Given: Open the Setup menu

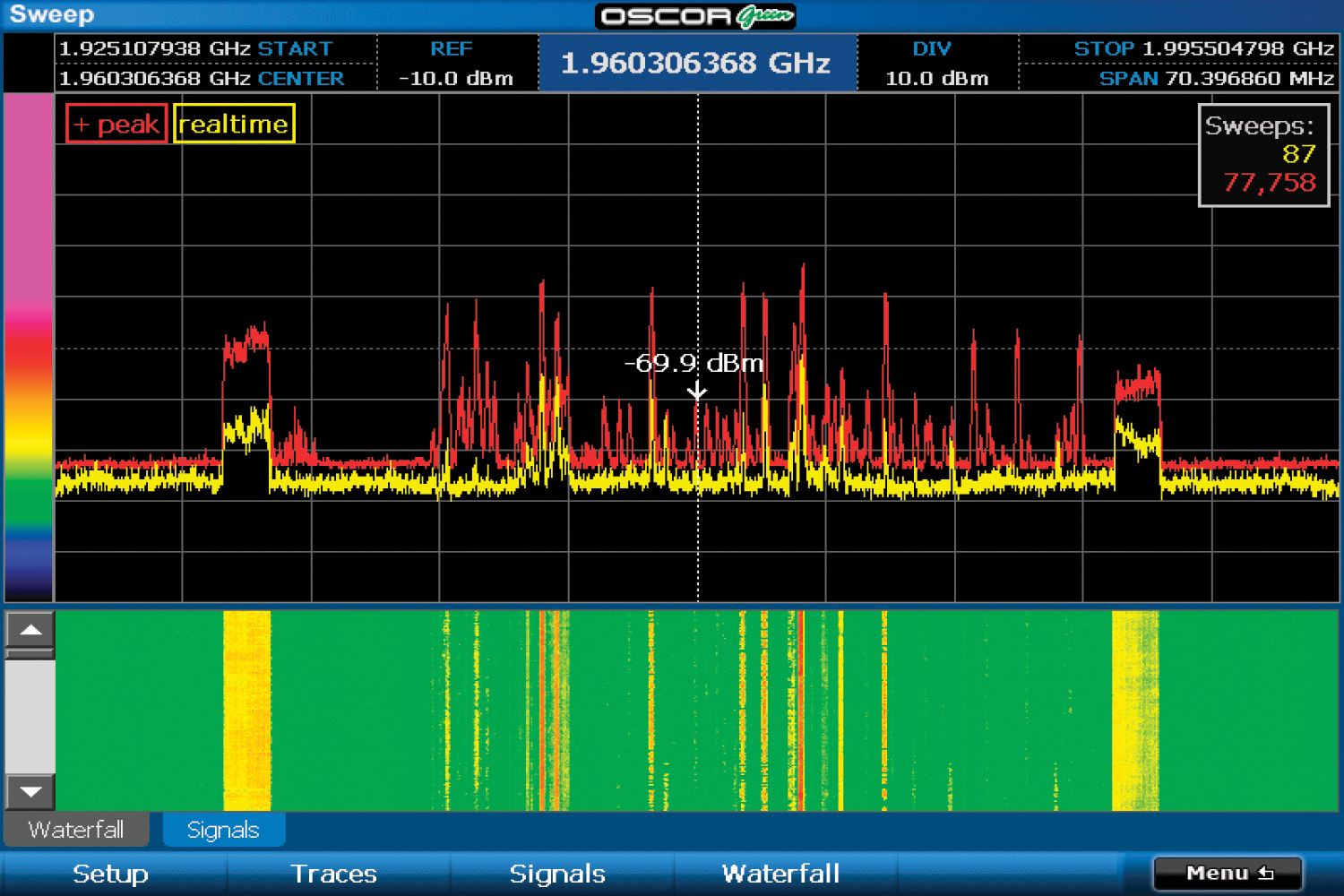Looking at the screenshot, I should point(110,874).
